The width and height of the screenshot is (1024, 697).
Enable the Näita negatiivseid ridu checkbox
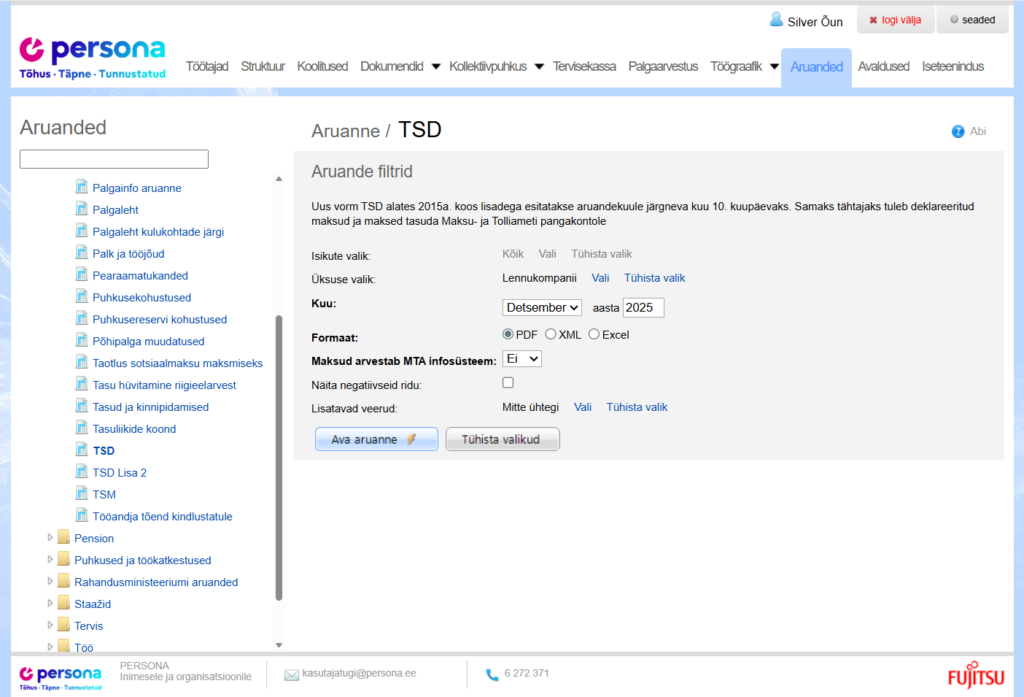click(x=508, y=382)
